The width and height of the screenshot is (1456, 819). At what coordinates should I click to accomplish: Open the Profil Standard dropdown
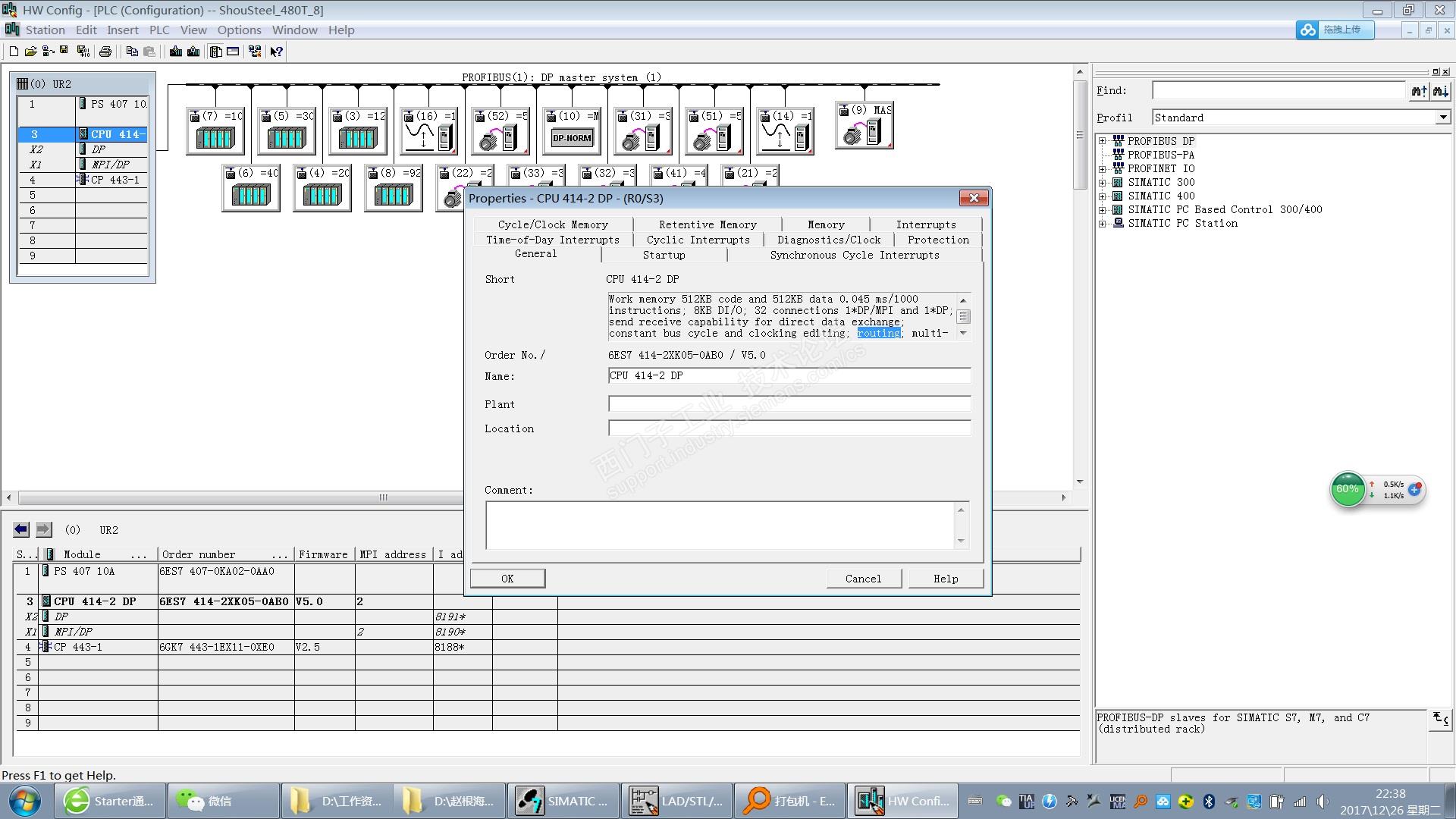click(x=1442, y=118)
